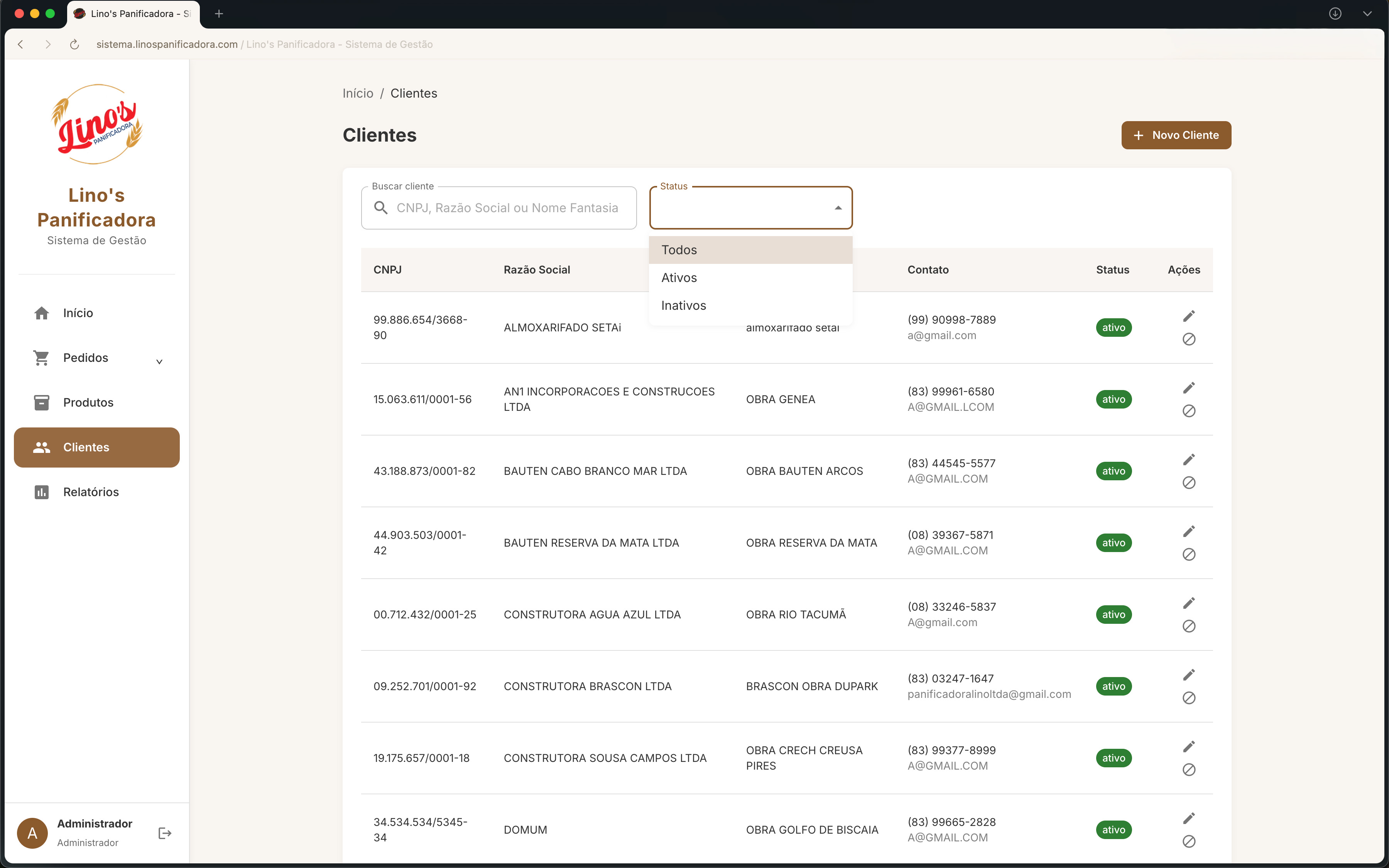This screenshot has height=868, width=1389.
Task: Open the browser tab list chevron
Action: tap(1367, 14)
